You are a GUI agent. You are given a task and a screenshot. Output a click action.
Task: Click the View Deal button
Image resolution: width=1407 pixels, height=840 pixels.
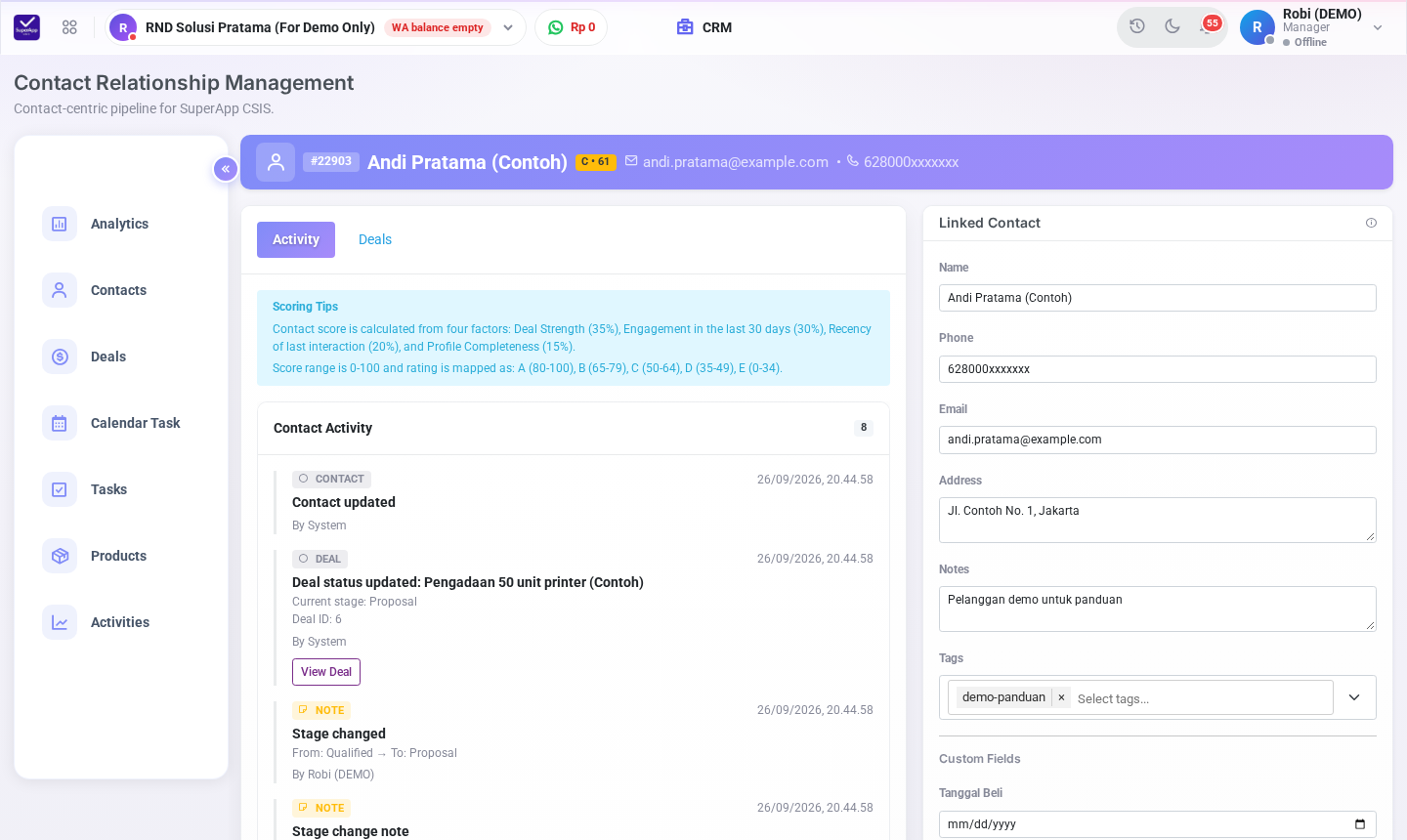tap(326, 672)
